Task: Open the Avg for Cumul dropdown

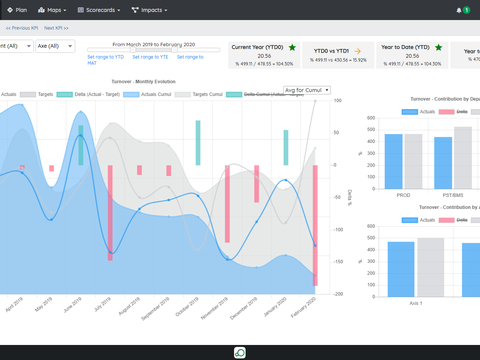Action: (307, 90)
